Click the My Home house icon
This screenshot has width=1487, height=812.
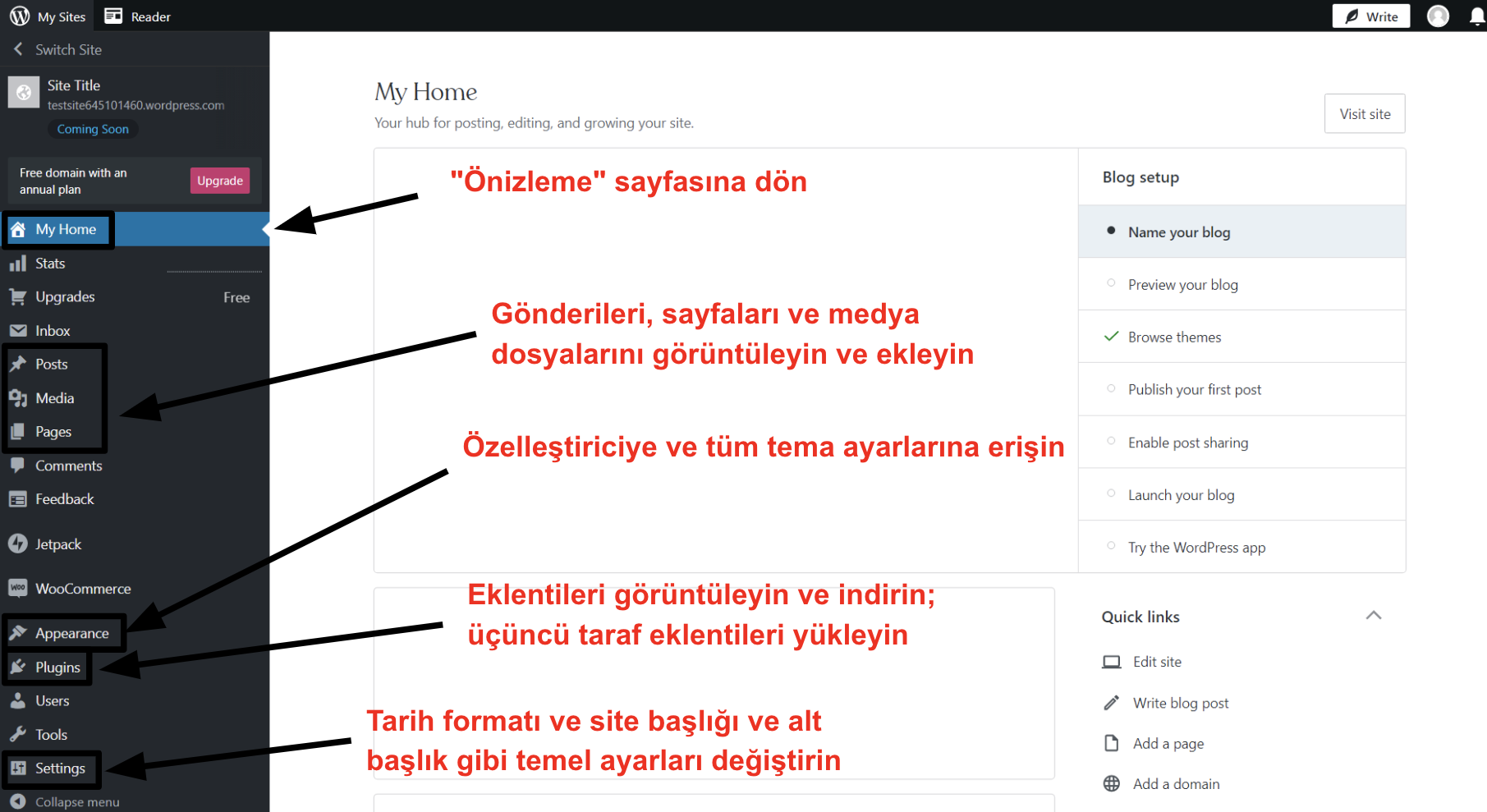[x=18, y=230]
